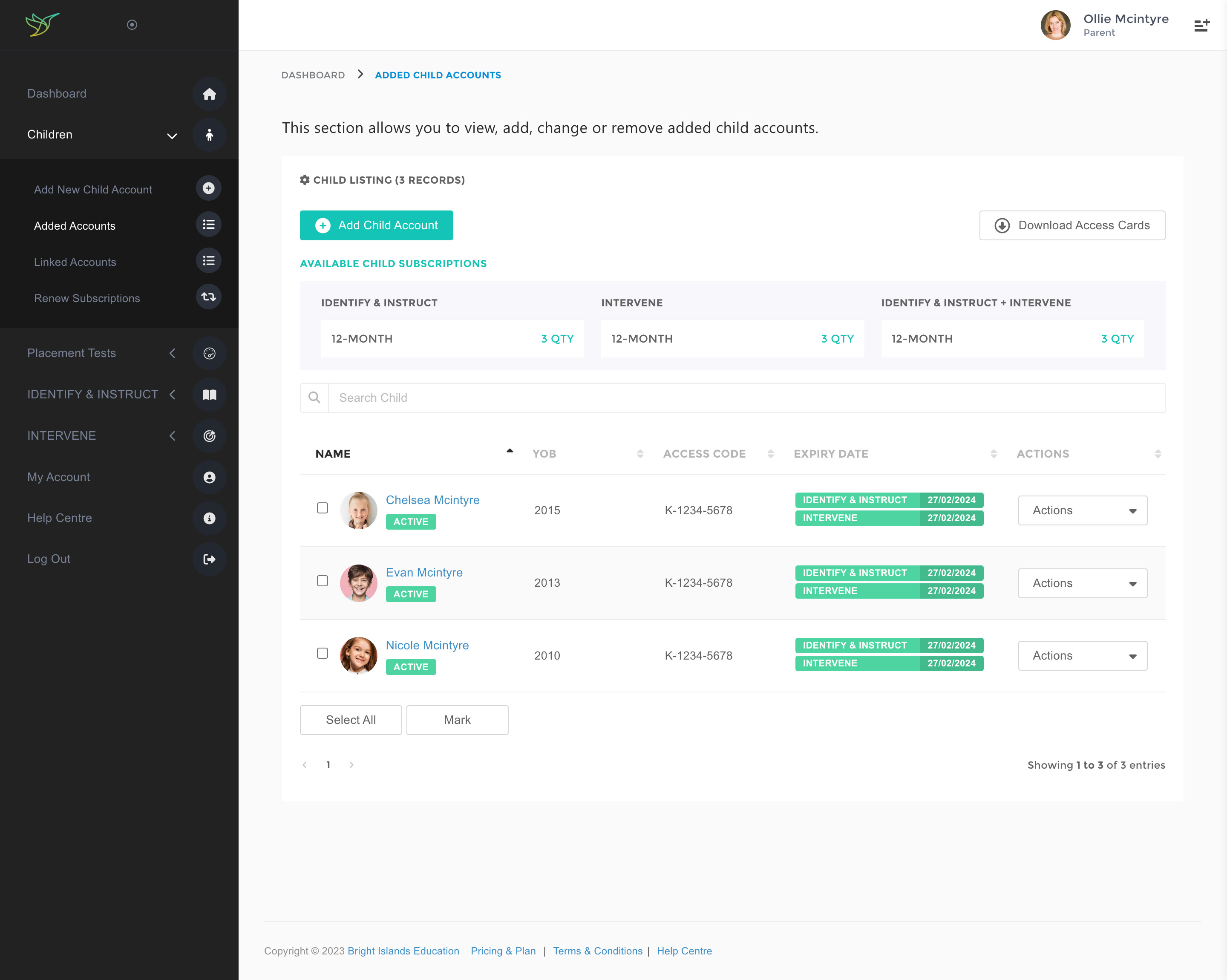Tick the checkbox for Nicole Mcintyre
The image size is (1227, 980).
tap(323, 653)
